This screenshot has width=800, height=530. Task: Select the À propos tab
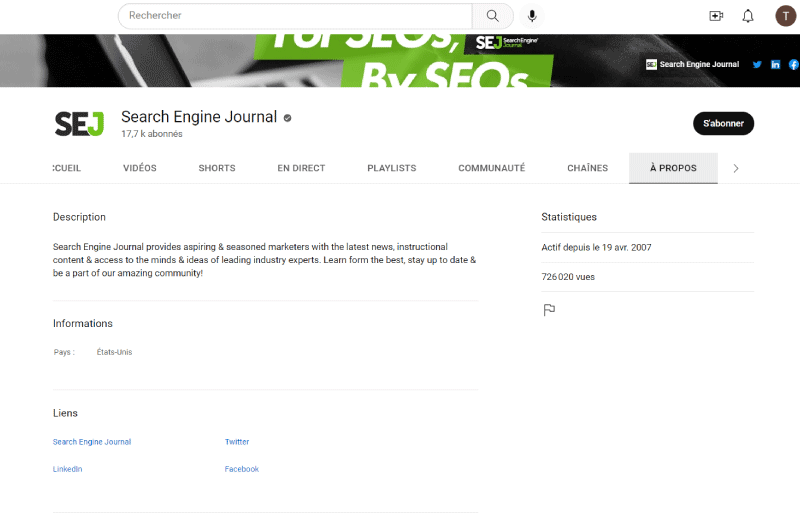[x=673, y=168]
